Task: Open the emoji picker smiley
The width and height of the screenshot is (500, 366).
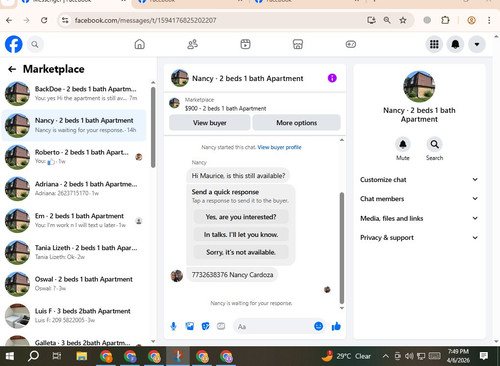Action: click(x=319, y=326)
